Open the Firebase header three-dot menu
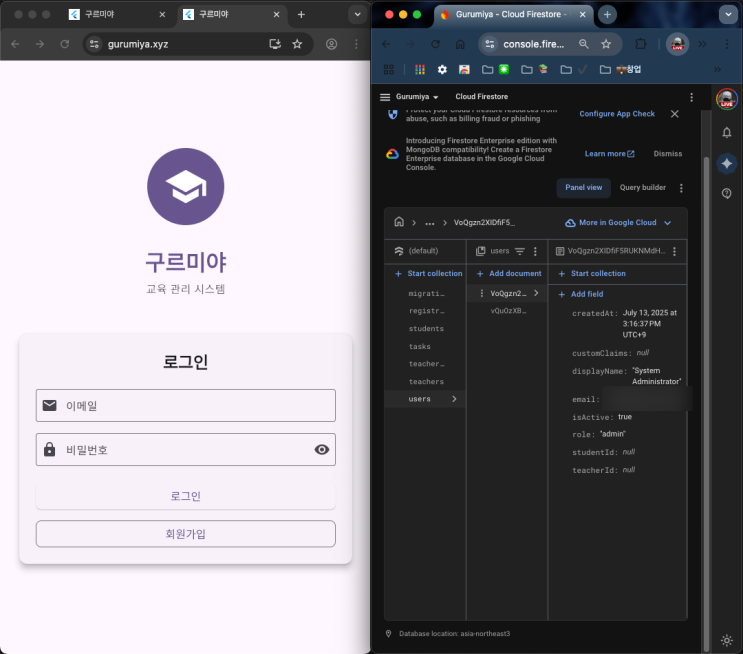The height and width of the screenshot is (654, 743). pos(691,97)
